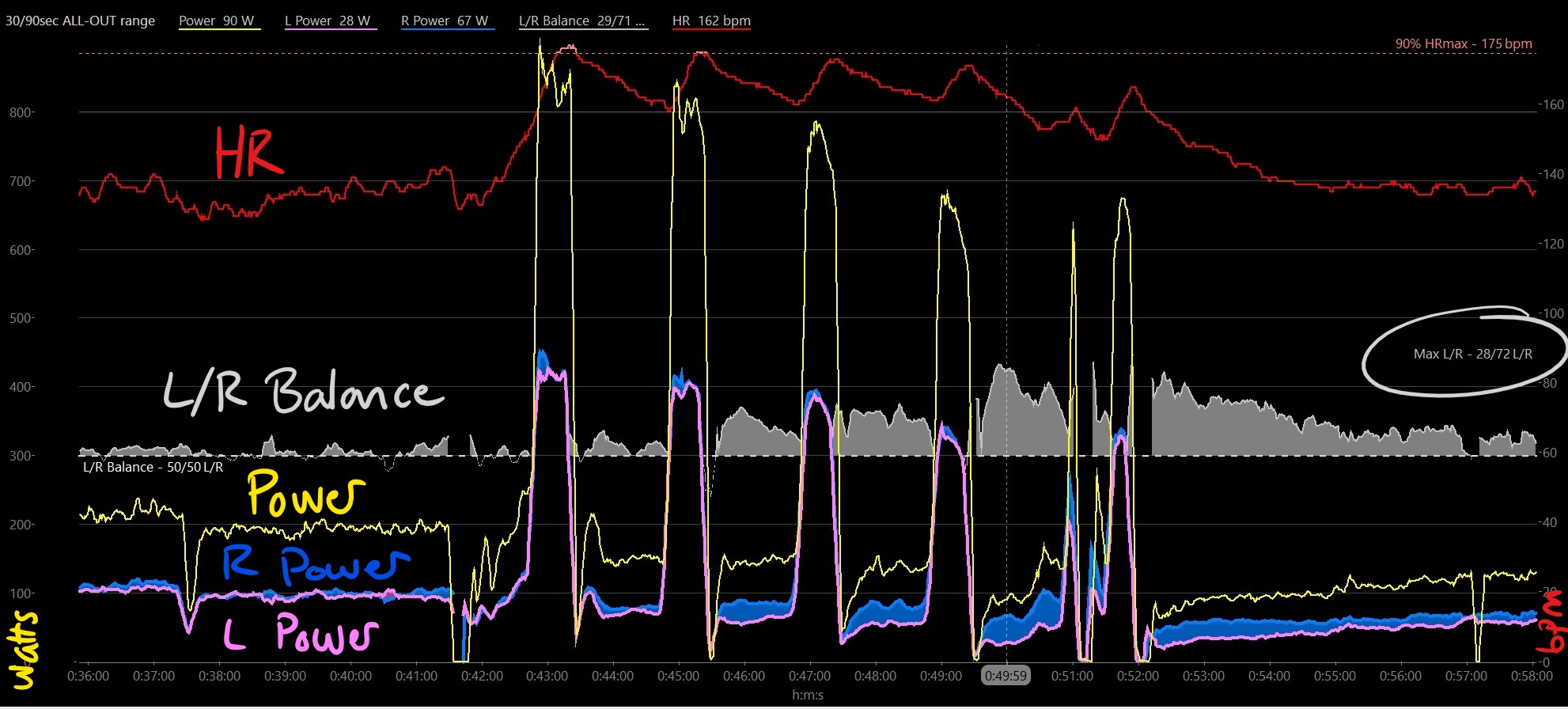Image resolution: width=1568 pixels, height=709 pixels.
Task: Toggle the L Power 28 W legend series
Action: click(328, 21)
